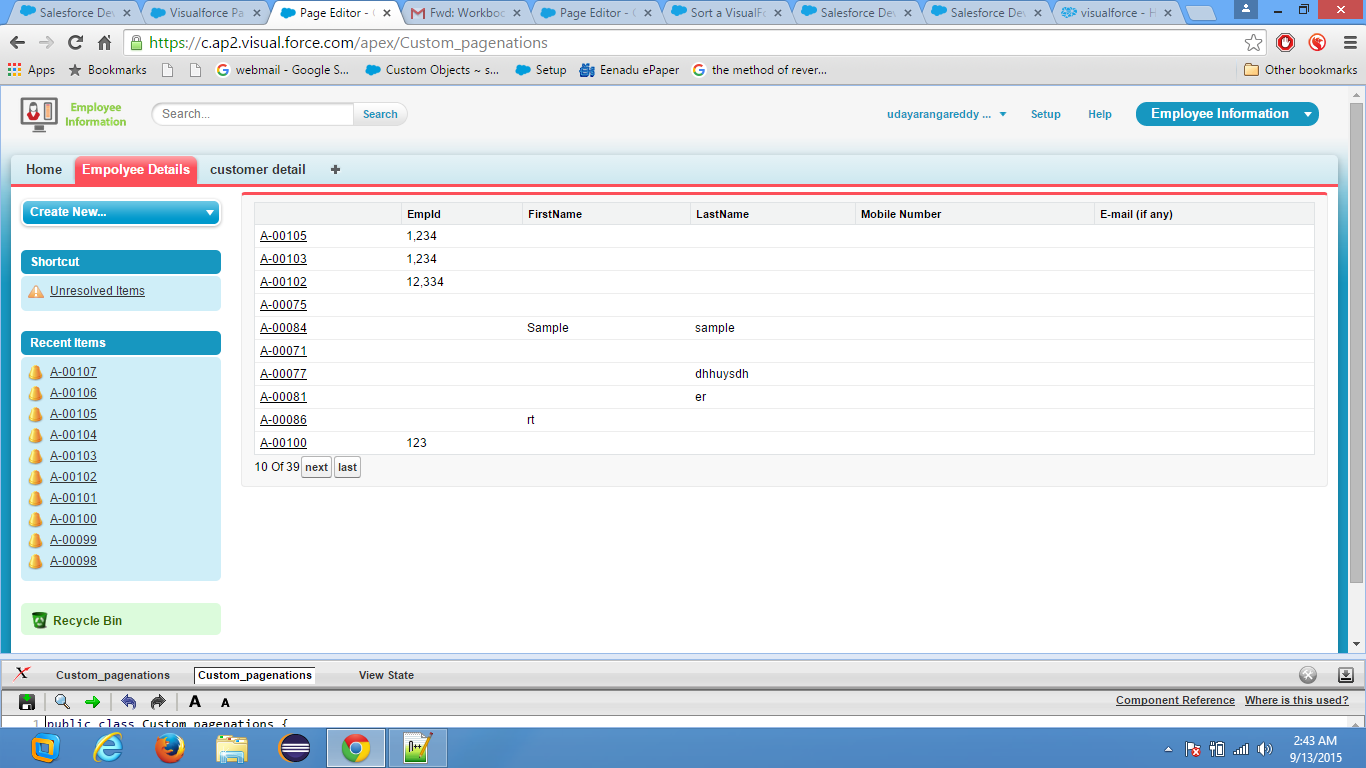Click the gray wrench settings icon in footer
1366x768 pixels.
pos(1308,675)
